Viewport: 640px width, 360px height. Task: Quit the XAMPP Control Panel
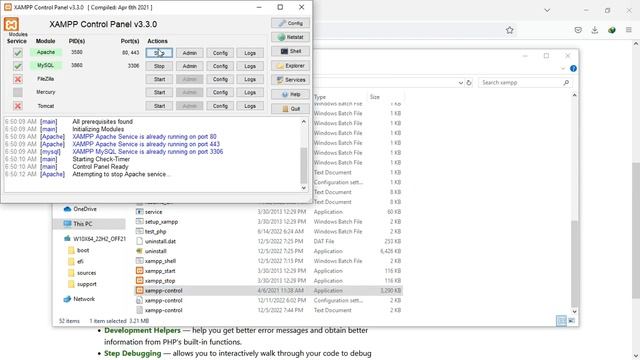point(290,109)
